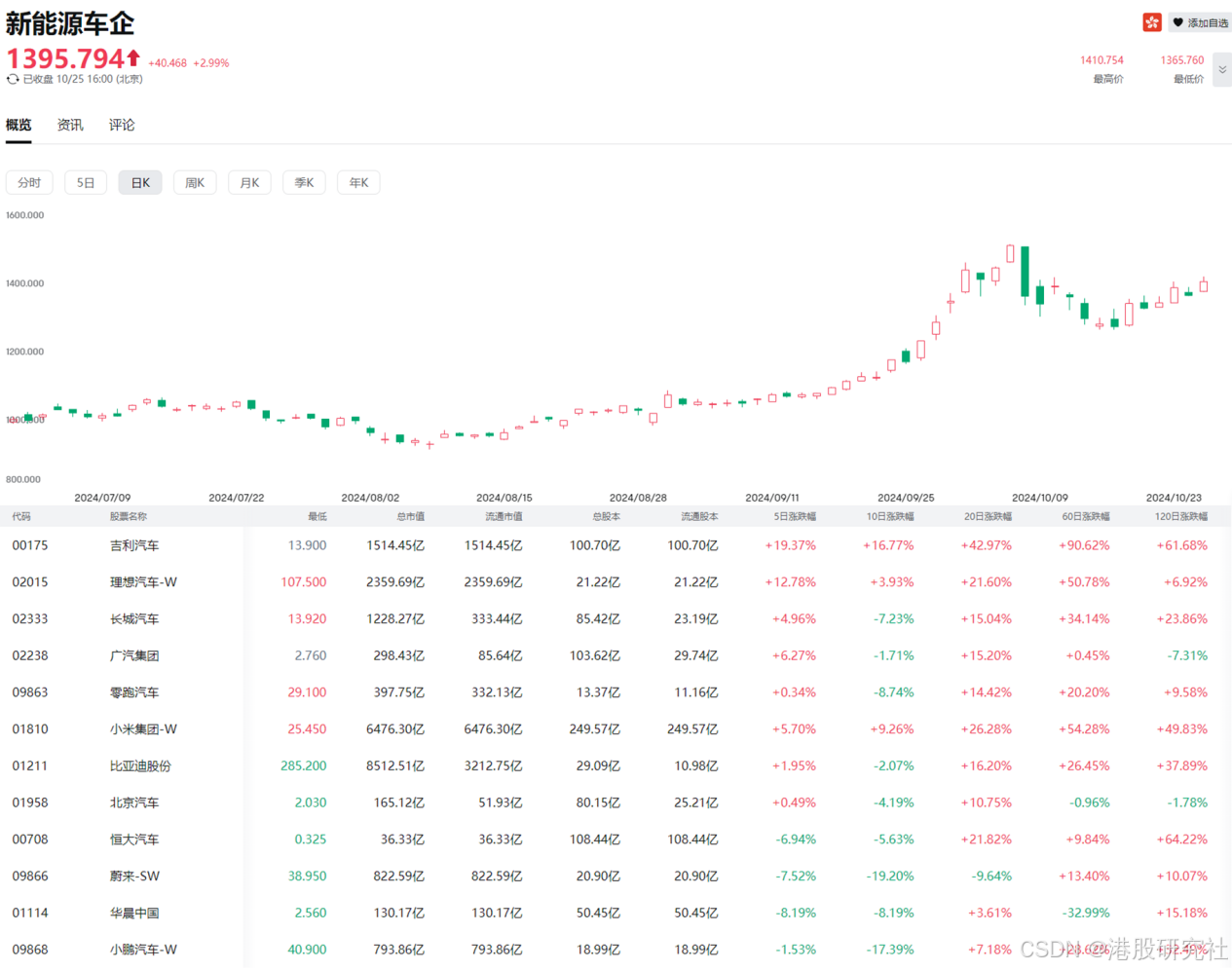Click stock code 00175
Image resolution: width=1232 pixels, height=970 pixels.
30,545
